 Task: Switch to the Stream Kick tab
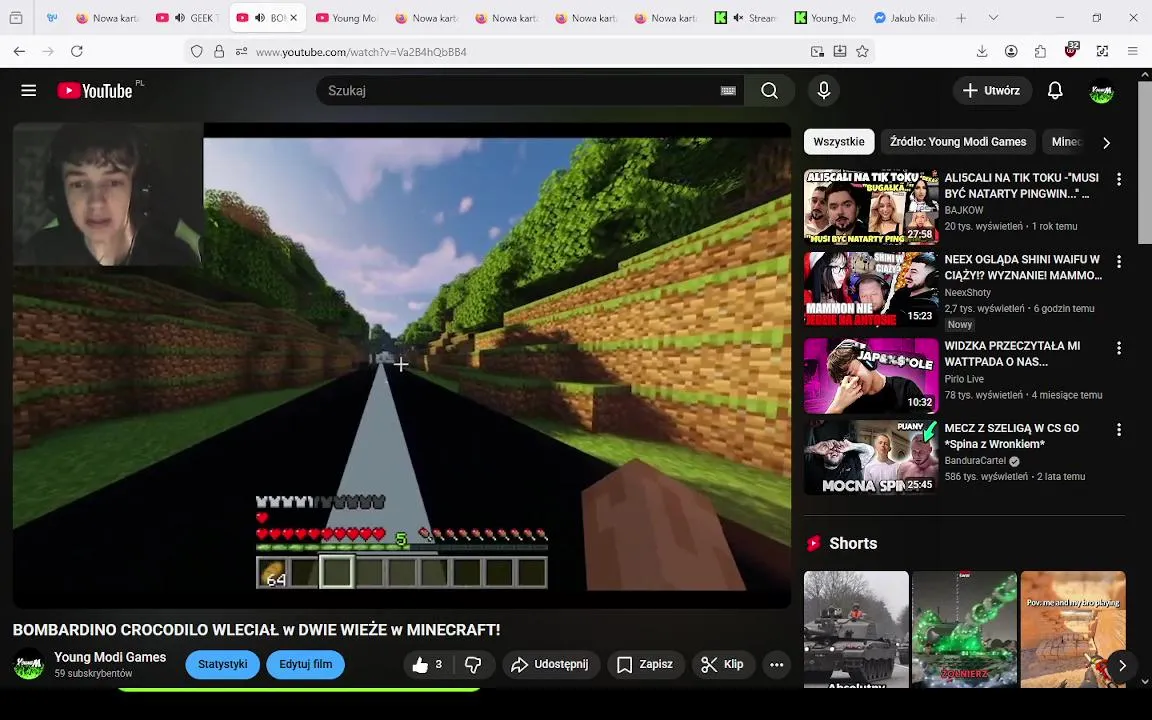pos(746,18)
